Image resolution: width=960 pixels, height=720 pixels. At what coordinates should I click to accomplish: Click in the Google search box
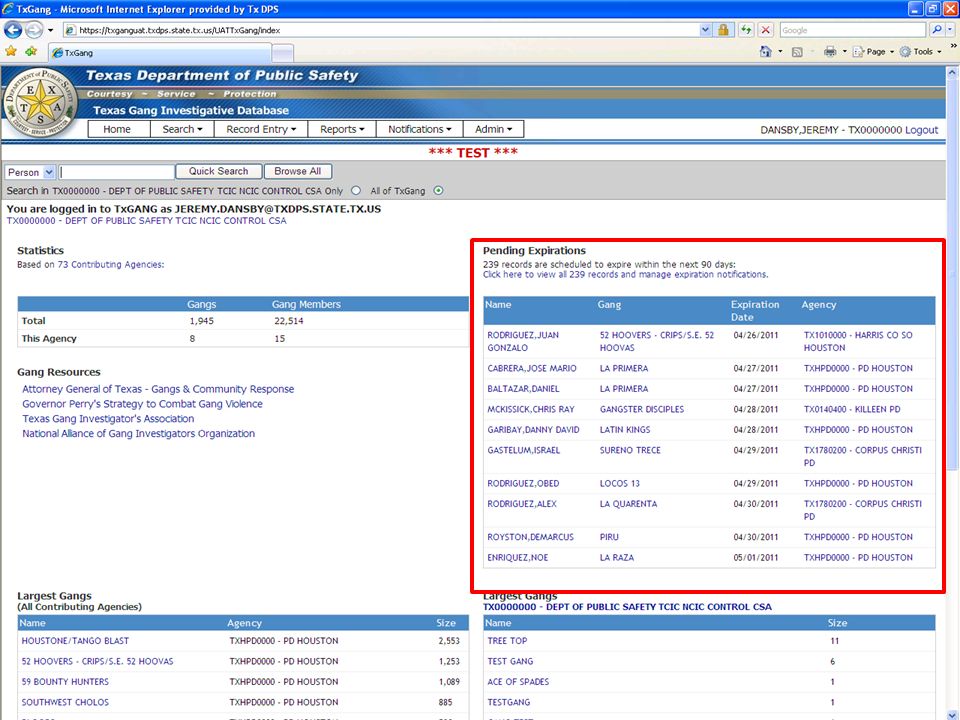click(x=852, y=30)
